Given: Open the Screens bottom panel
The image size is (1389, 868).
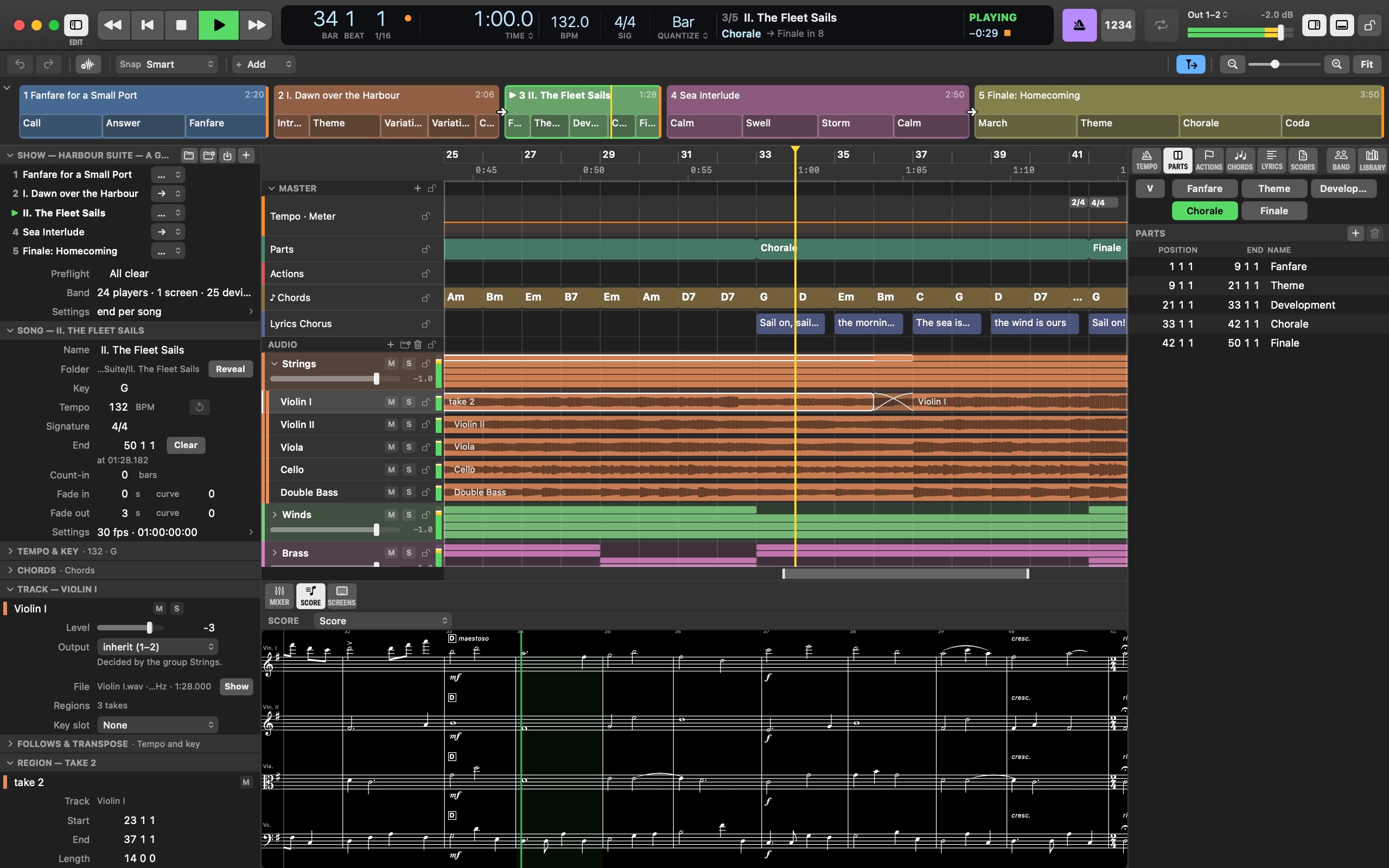Looking at the screenshot, I should [341, 596].
